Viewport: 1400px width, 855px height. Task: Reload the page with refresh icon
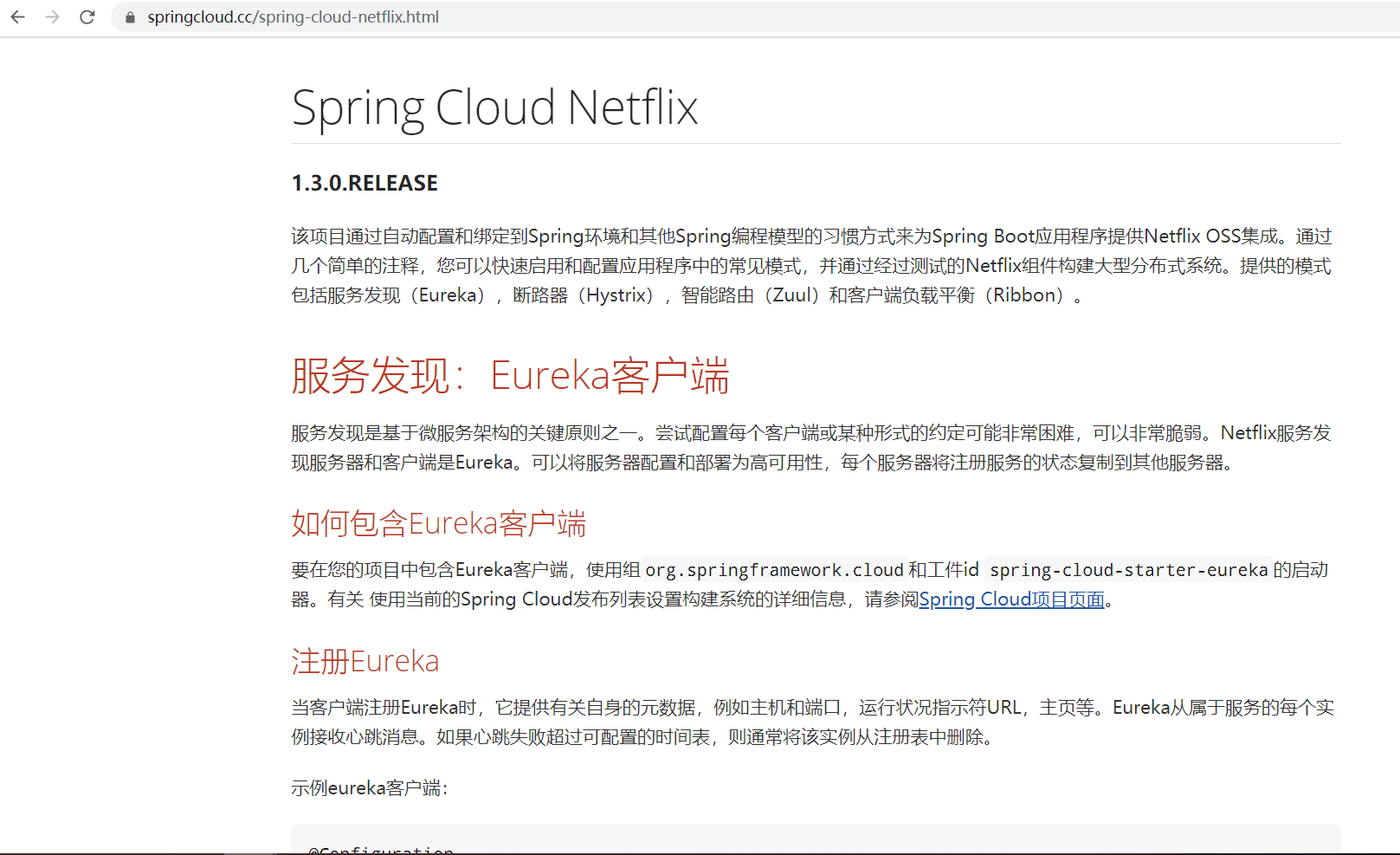pos(87,16)
